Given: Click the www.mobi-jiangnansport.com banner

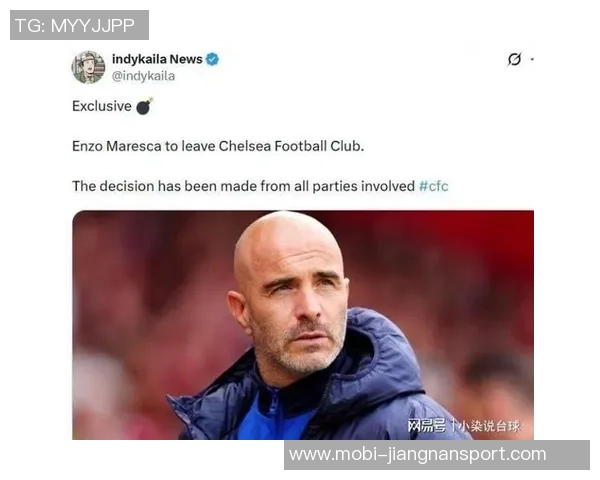Looking at the screenshot, I should 437,455.
